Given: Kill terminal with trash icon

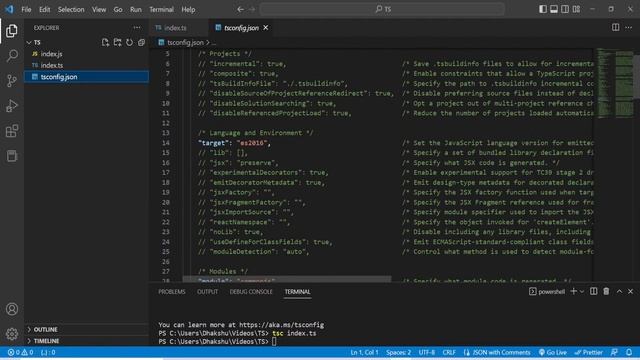Looking at the screenshot, I should (606, 291).
